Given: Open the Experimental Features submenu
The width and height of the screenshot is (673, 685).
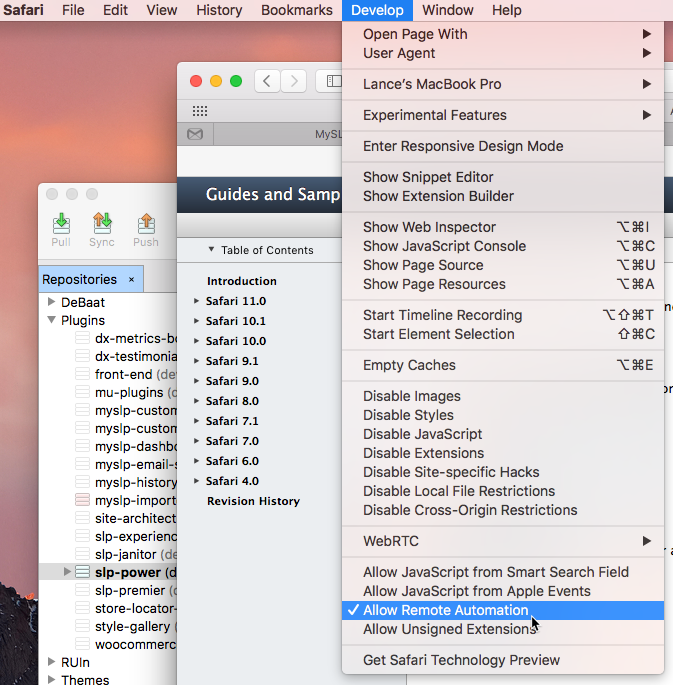Looking at the screenshot, I should click(x=503, y=115).
